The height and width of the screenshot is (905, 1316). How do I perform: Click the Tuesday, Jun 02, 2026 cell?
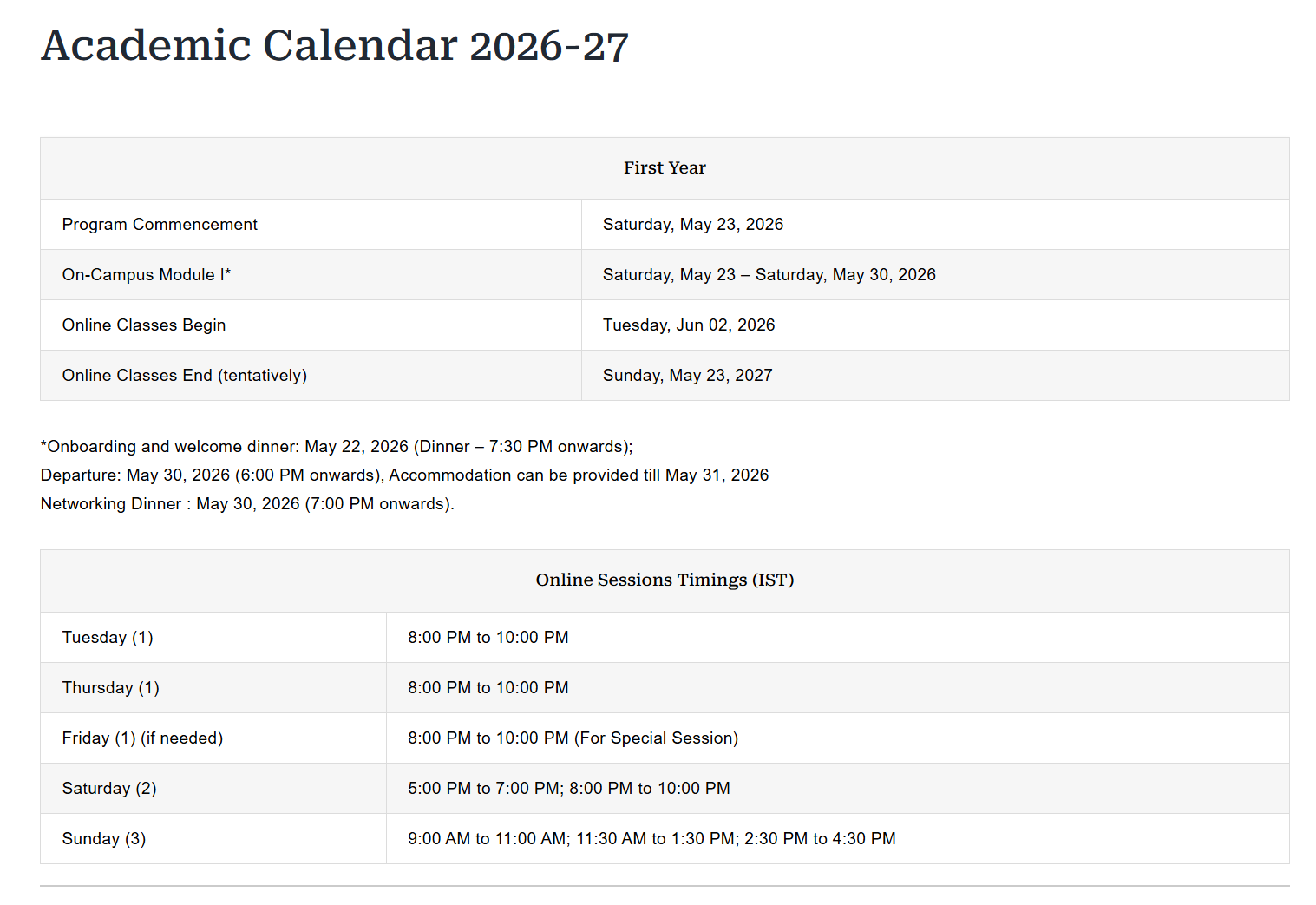689,325
